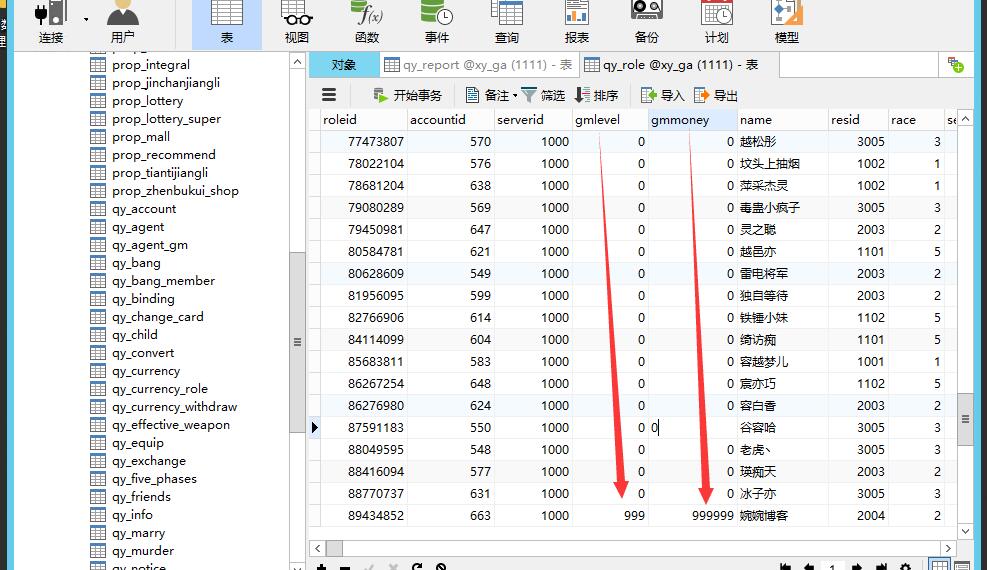This screenshot has width=987, height=570.
Task: Click the table list scrollbar thumb
Action: [x=297, y=342]
